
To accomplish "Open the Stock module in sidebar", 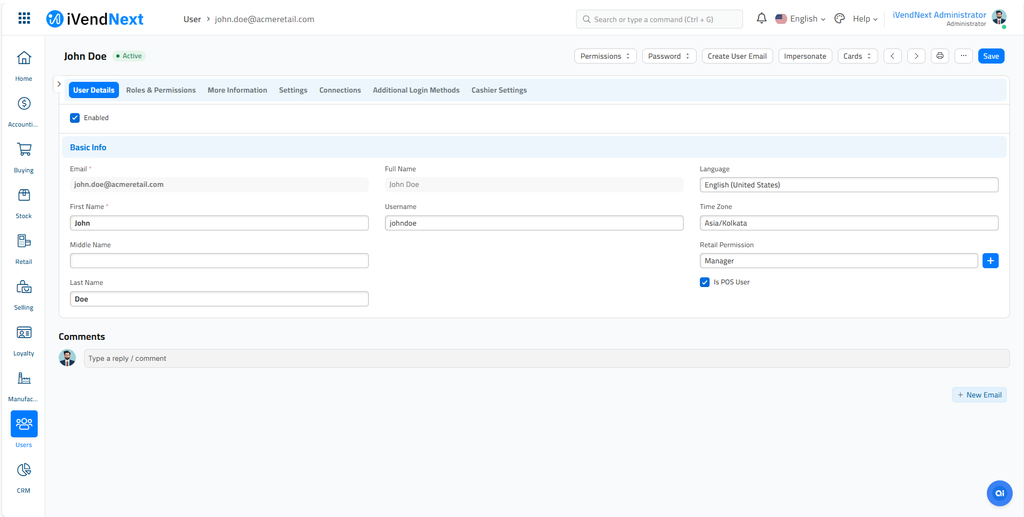I will (24, 196).
